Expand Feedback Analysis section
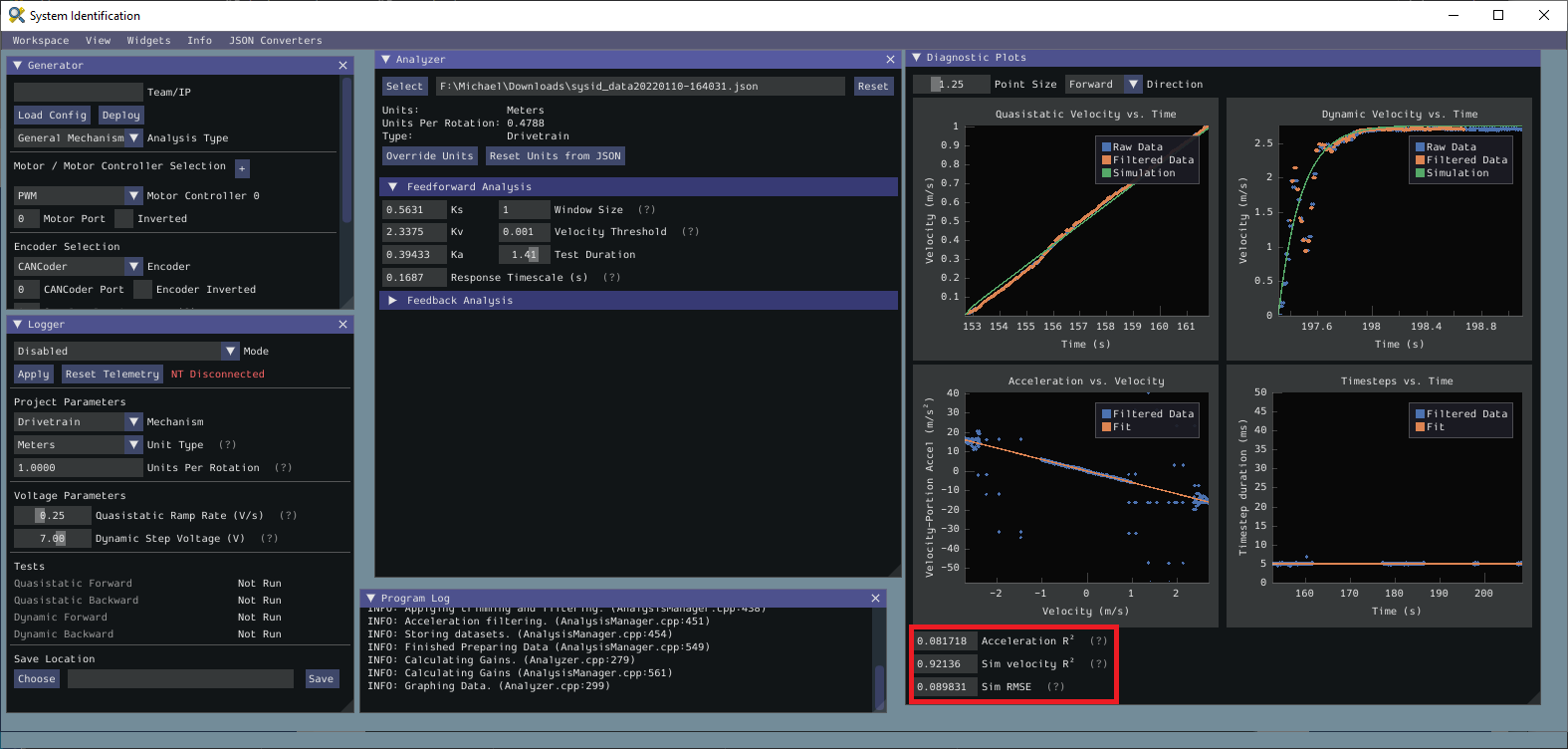 click(392, 301)
